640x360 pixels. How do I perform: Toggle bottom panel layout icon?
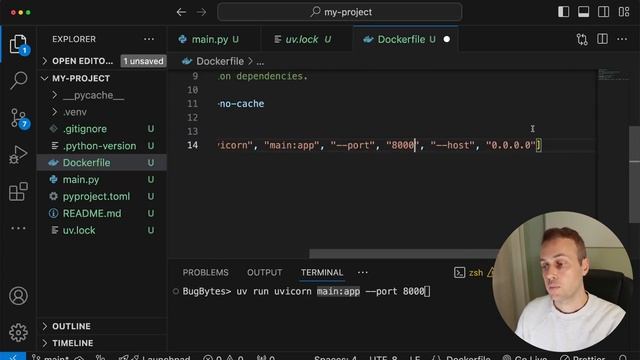tap(584, 12)
